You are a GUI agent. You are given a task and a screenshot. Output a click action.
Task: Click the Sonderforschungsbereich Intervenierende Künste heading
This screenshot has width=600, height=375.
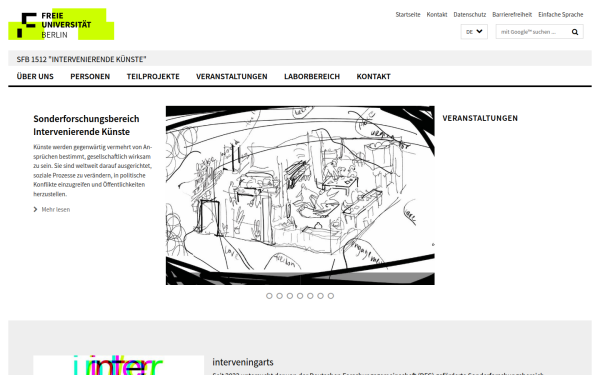click(86, 125)
